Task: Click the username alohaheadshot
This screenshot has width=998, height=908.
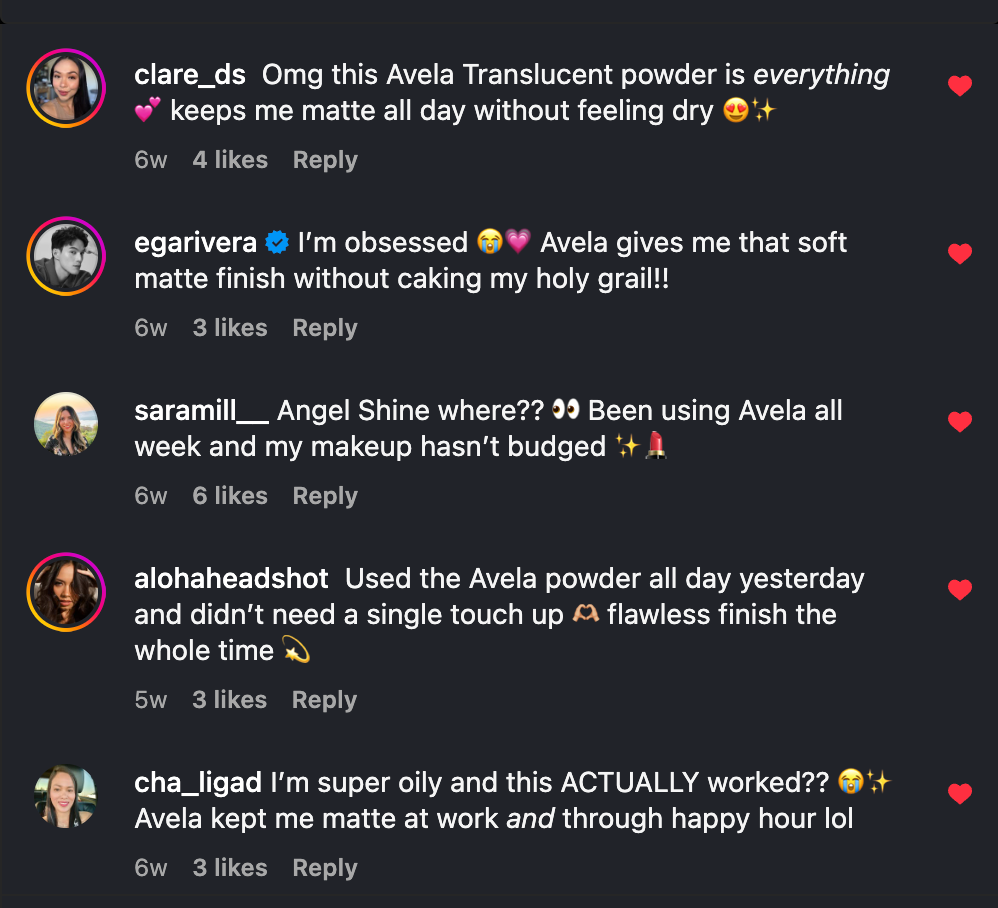Action: pyautogui.click(x=231, y=578)
